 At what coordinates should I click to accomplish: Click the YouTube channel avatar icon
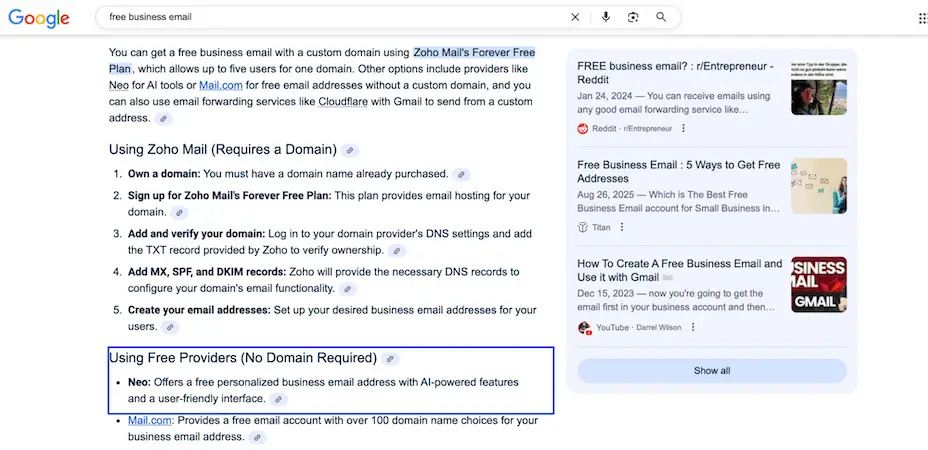tap(584, 327)
